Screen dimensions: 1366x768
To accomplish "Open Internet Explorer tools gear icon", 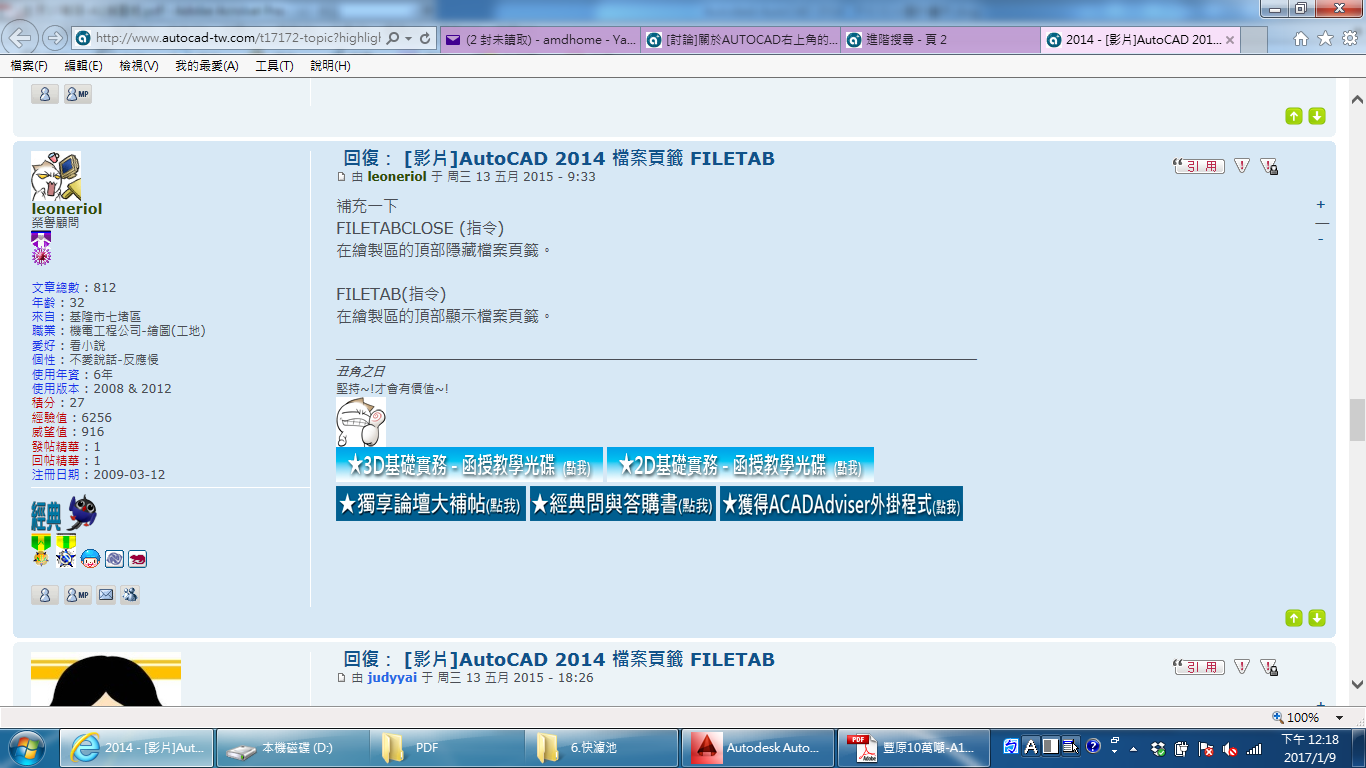I will point(1349,38).
